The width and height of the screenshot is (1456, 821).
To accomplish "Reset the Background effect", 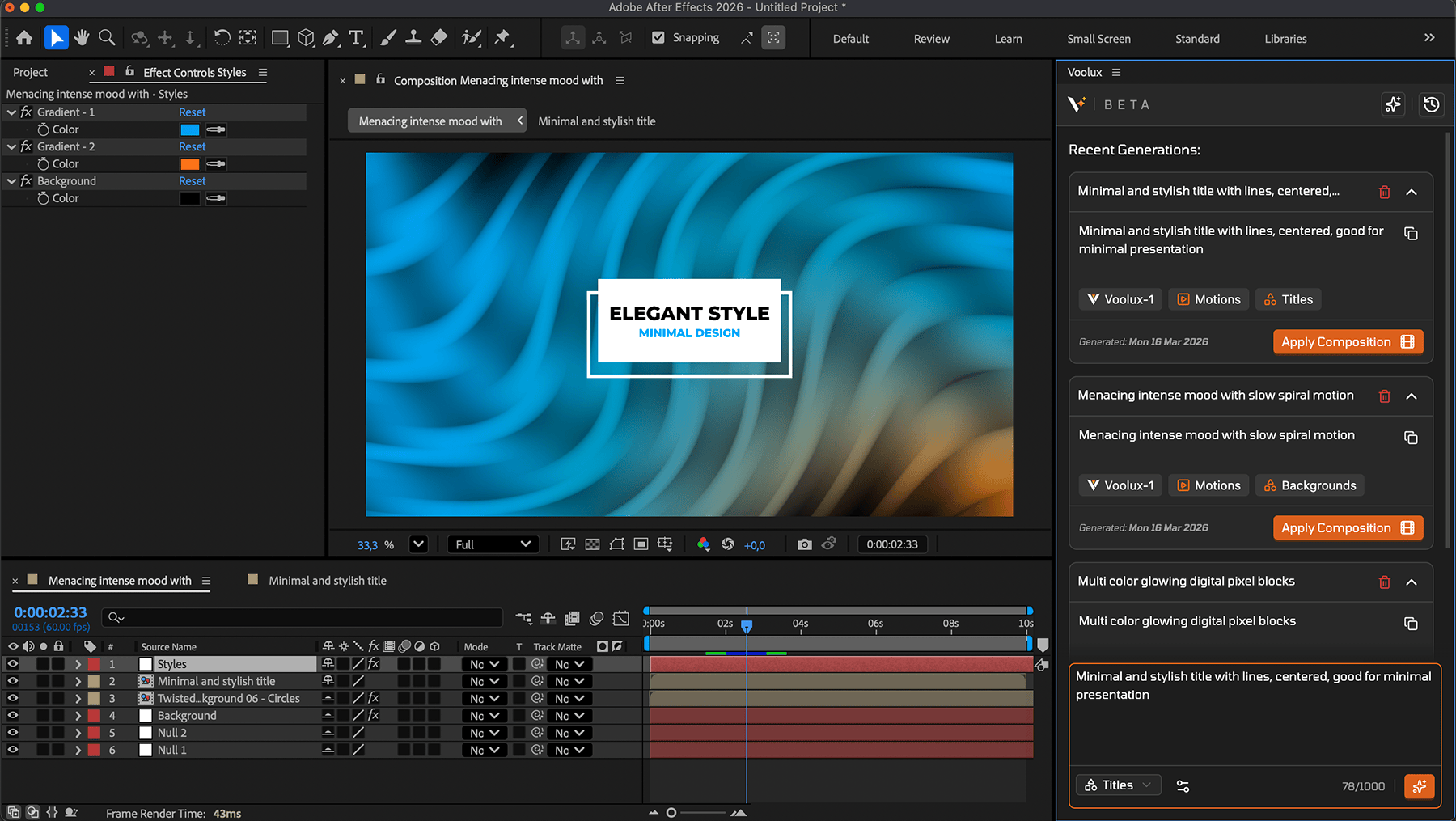I will (192, 181).
